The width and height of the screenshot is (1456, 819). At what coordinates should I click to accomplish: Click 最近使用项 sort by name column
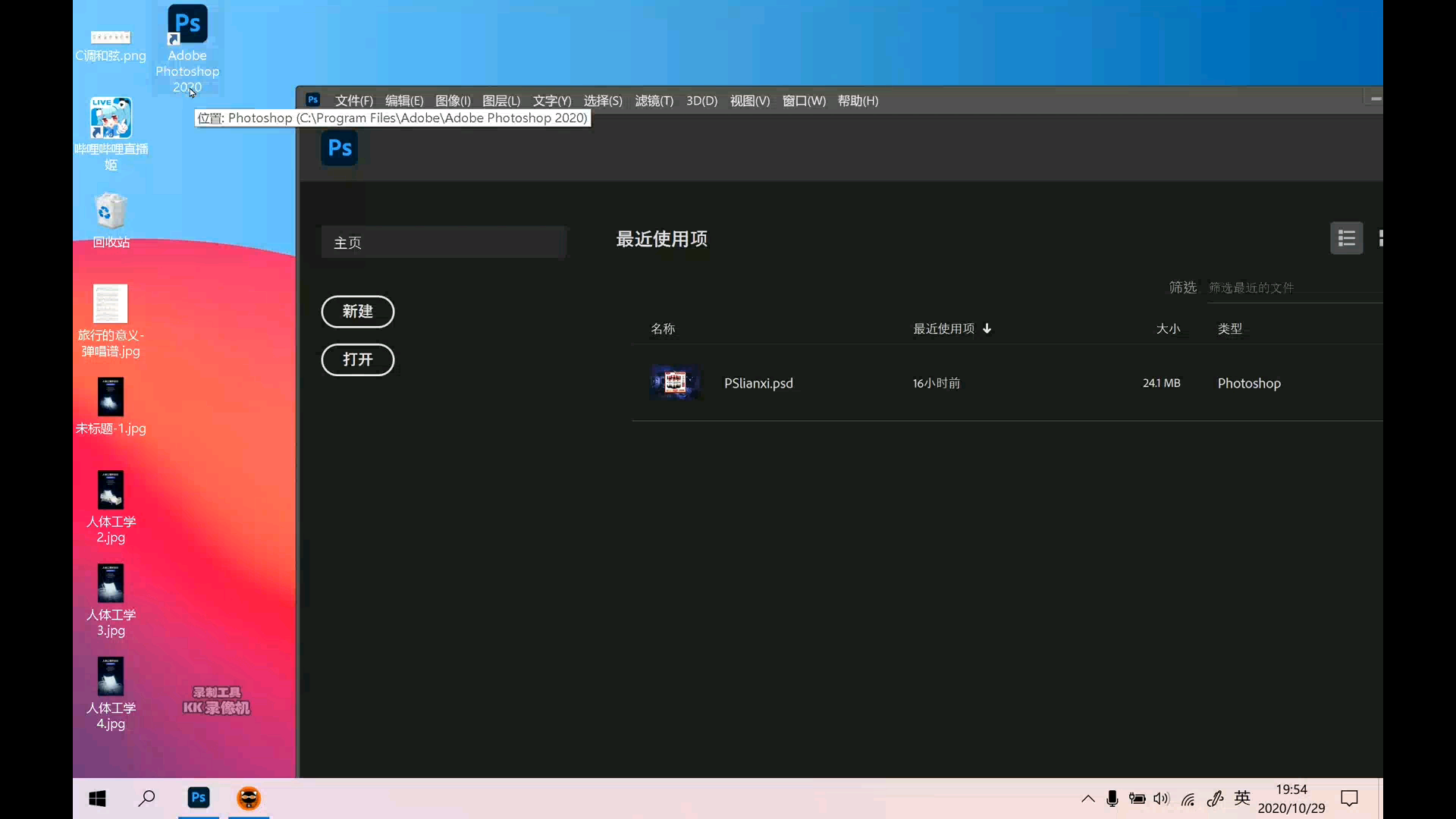coord(662,328)
